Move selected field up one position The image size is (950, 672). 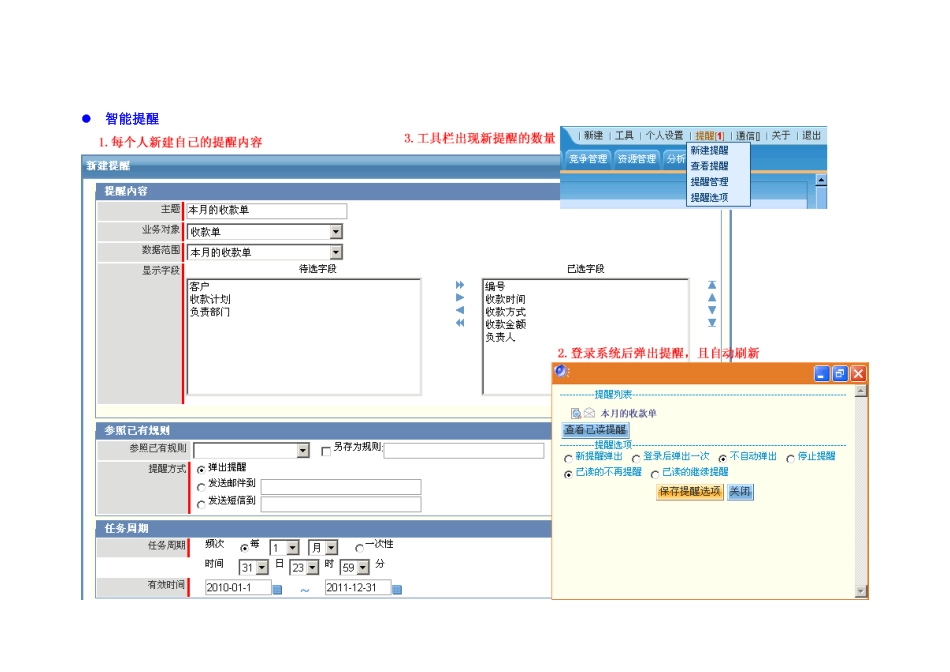pyautogui.click(x=712, y=298)
